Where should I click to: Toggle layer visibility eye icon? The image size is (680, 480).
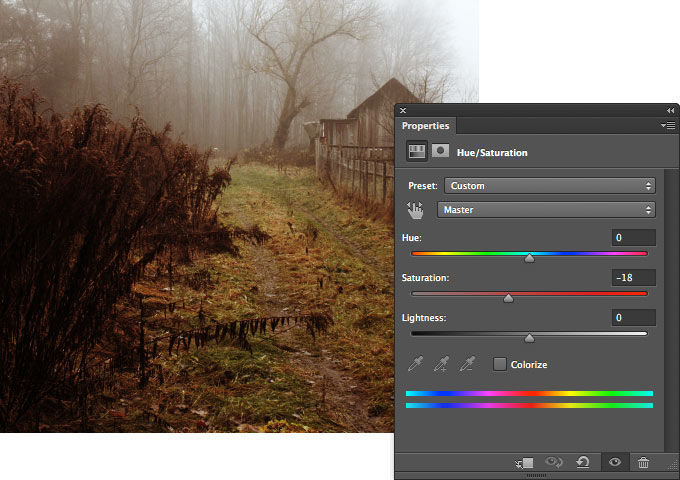coord(614,462)
